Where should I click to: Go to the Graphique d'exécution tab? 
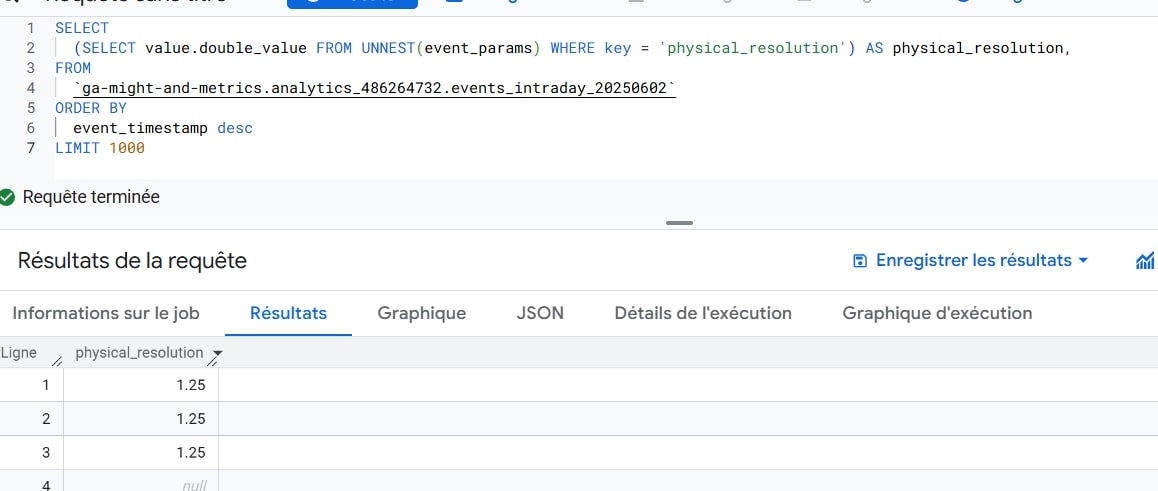(x=937, y=313)
